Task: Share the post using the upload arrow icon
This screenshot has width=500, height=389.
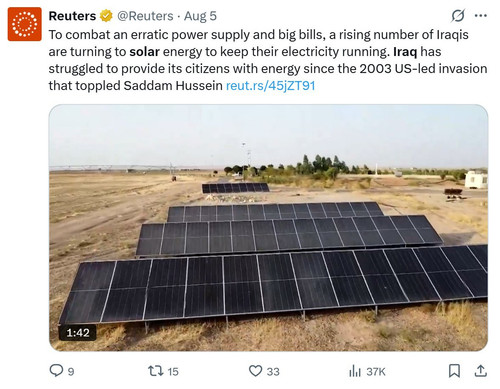Action: click(480, 371)
